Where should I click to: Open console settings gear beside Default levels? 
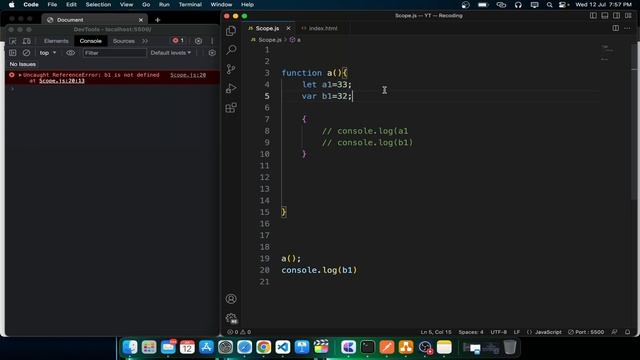tap(212, 53)
